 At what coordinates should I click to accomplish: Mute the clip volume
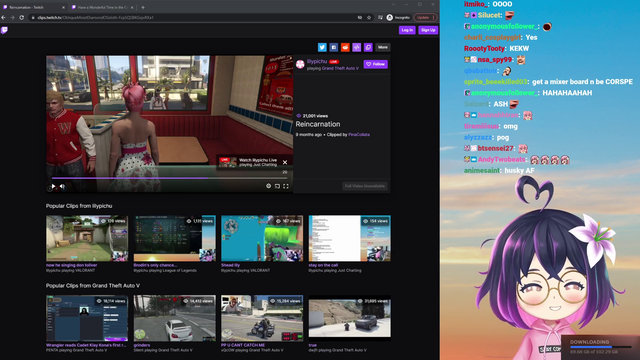click(x=62, y=187)
